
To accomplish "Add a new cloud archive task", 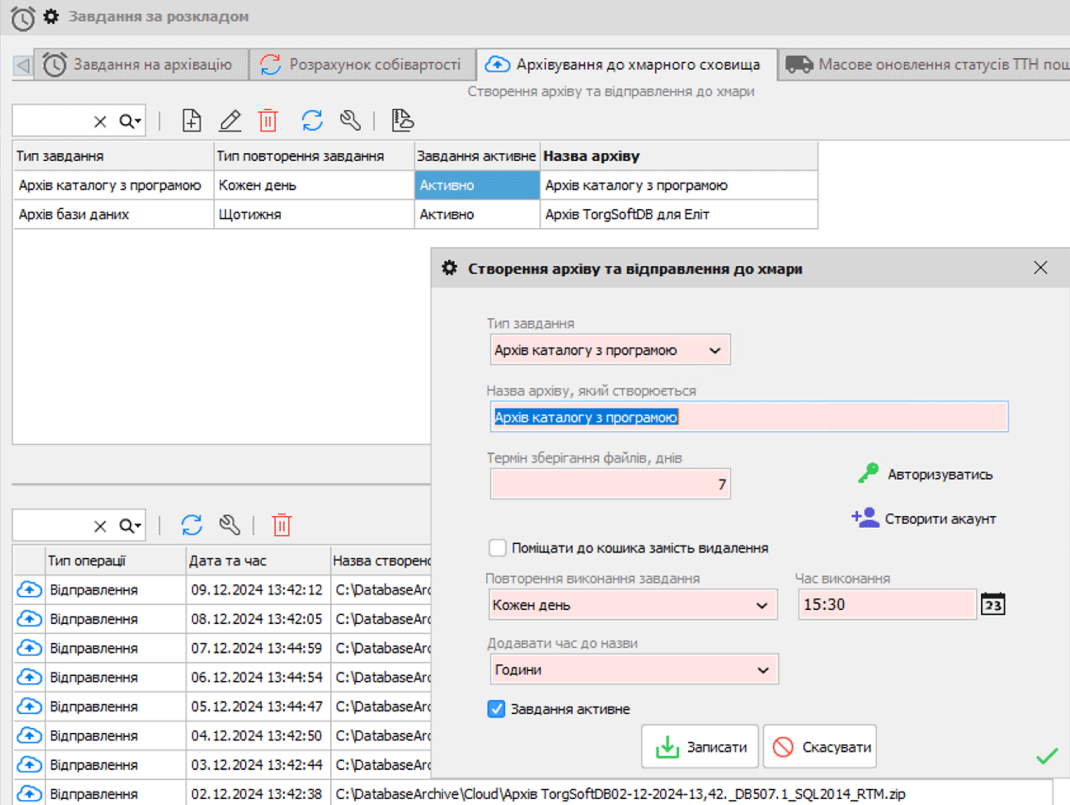I will click(192, 121).
